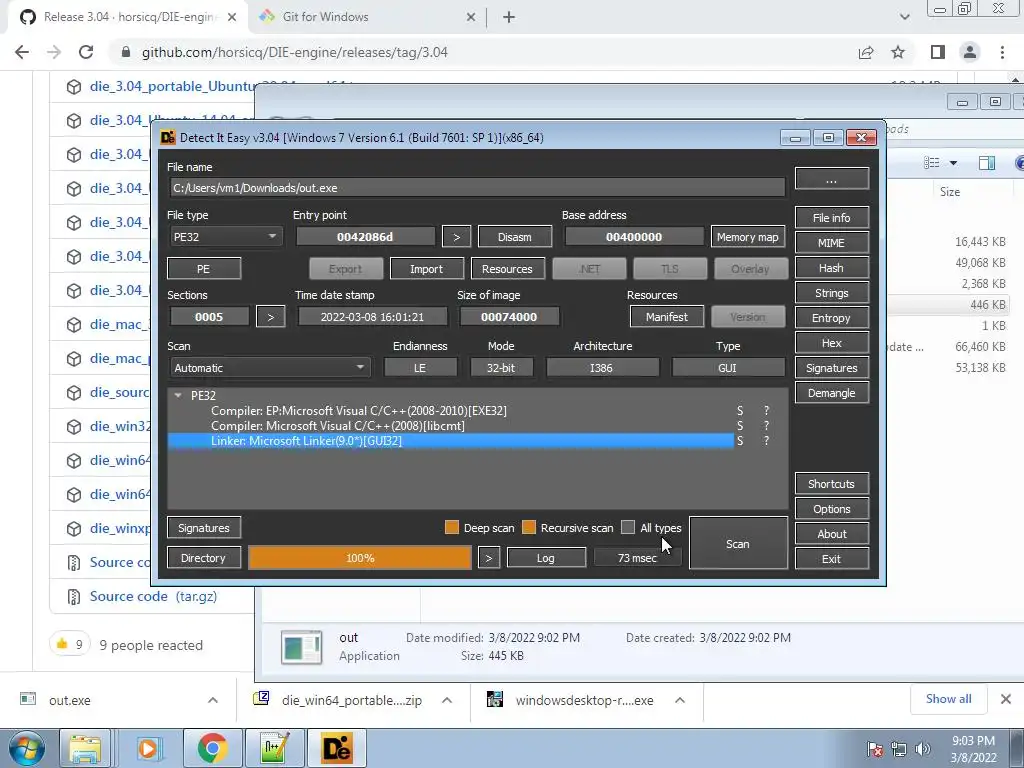
Task: Open Explorer view options dropdown arrow
Action: click(953, 163)
